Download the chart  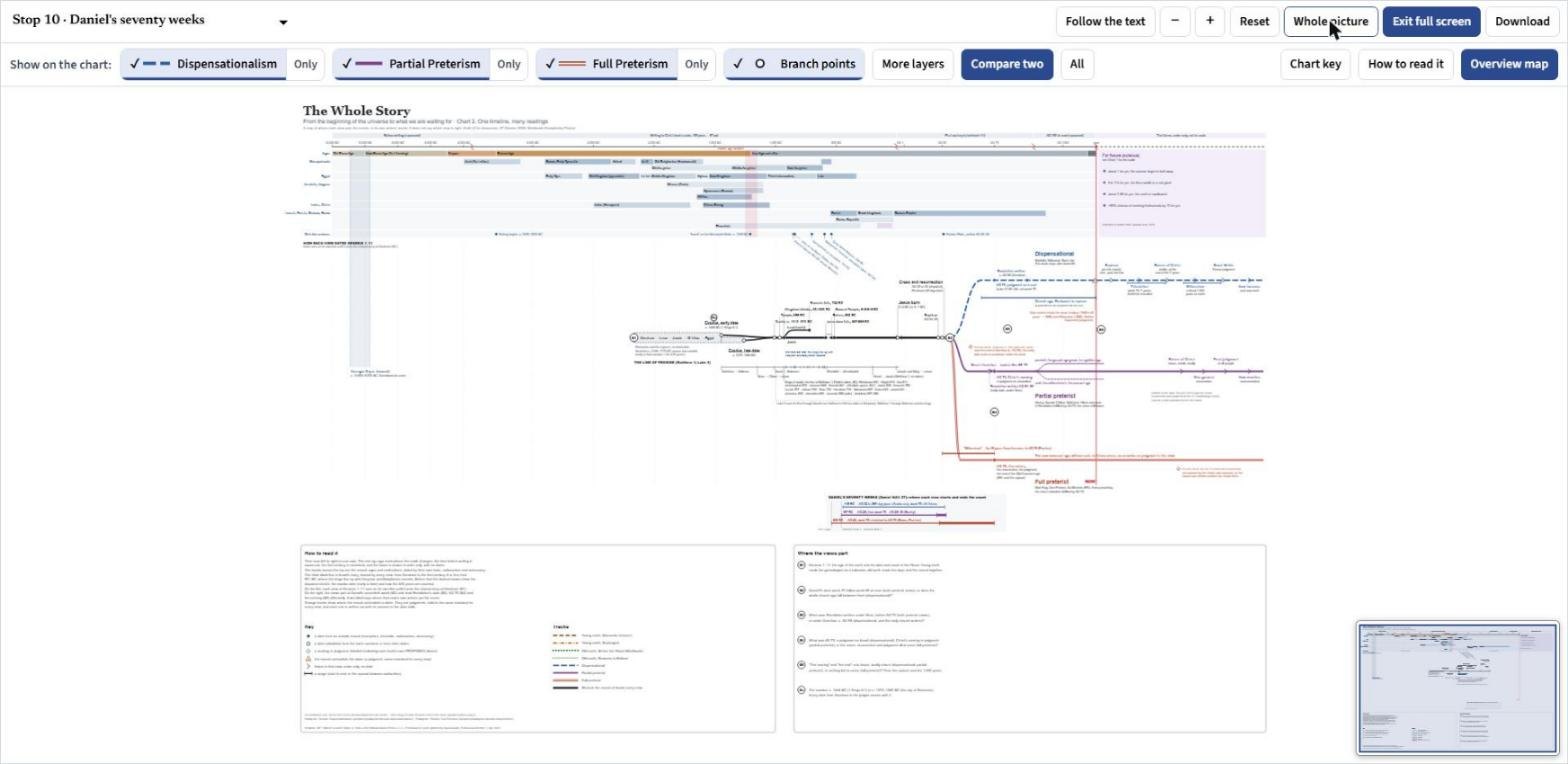1522,21
